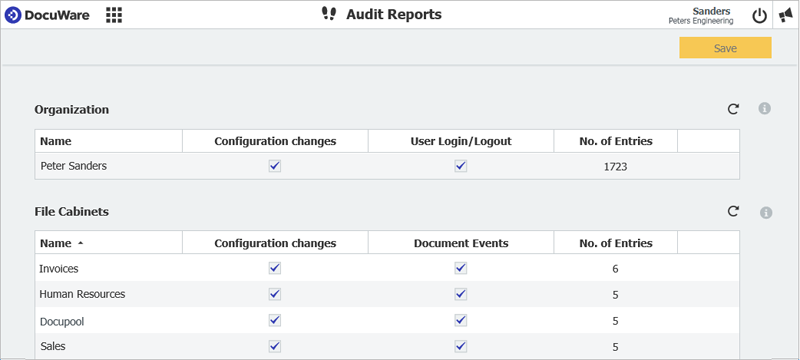
Task: Click the Save button
Action: pos(725,48)
